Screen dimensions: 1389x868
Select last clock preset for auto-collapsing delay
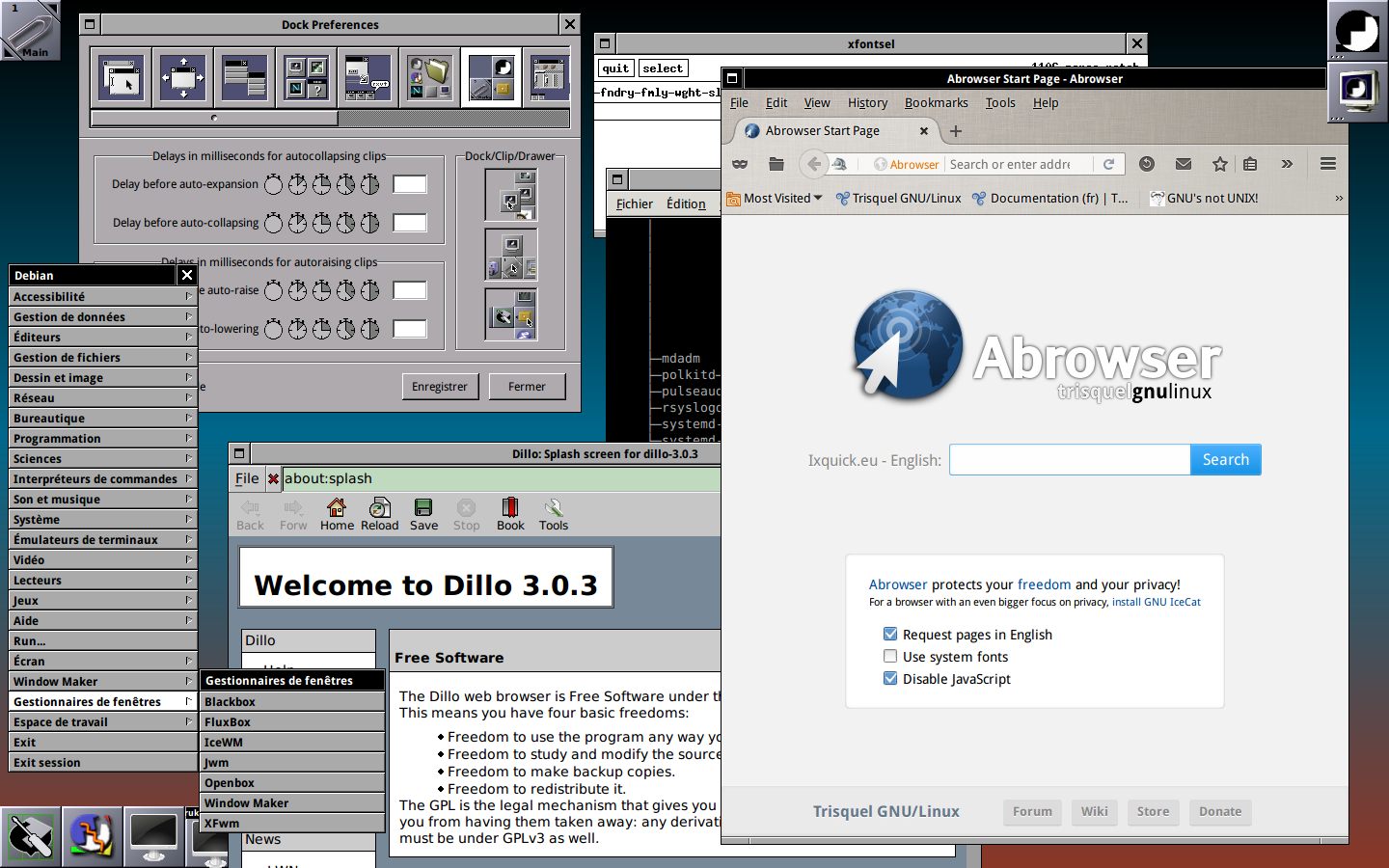(370, 223)
